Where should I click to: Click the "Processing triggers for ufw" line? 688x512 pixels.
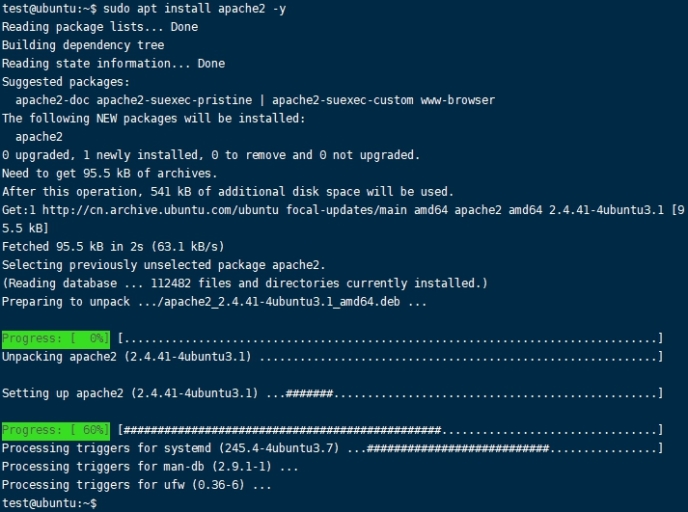136,485
